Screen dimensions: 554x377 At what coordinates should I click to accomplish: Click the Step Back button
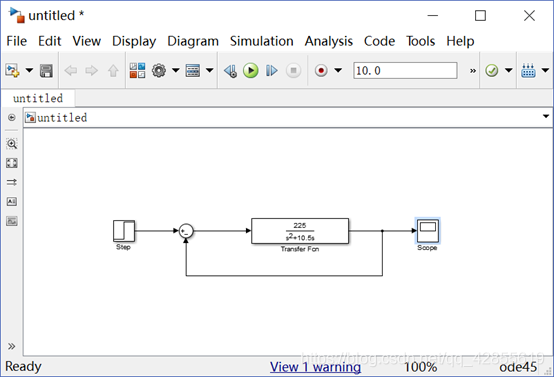click(x=230, y=71)
